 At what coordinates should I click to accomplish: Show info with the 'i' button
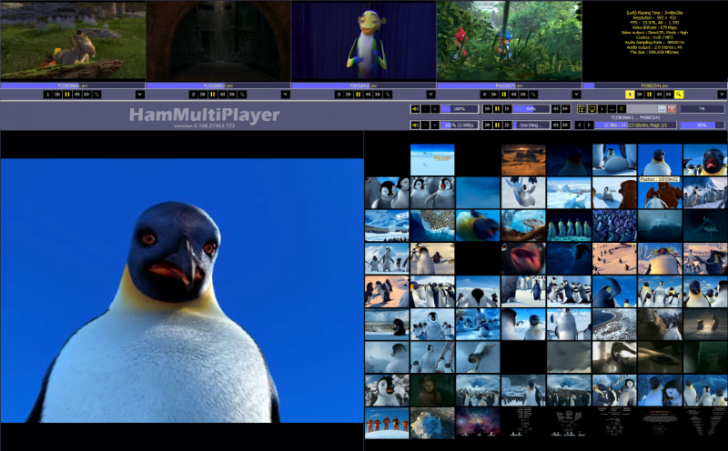pos(602,109)
